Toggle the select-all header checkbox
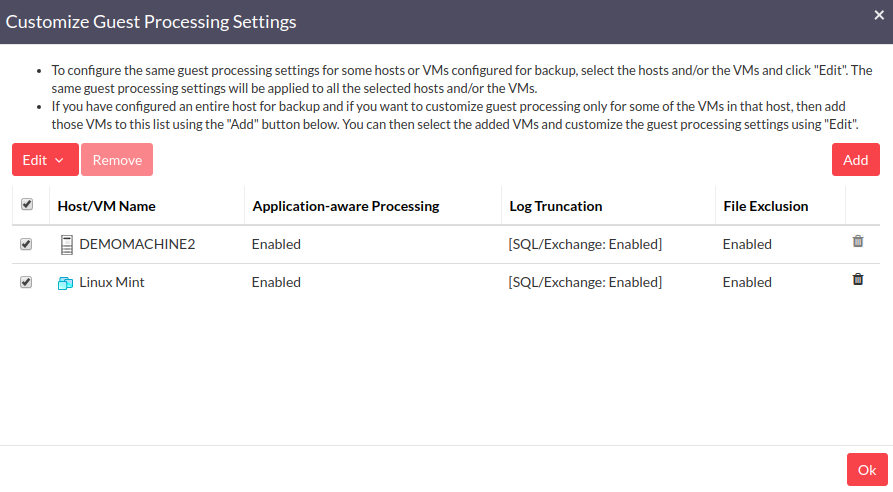 [x=27, y=204]
